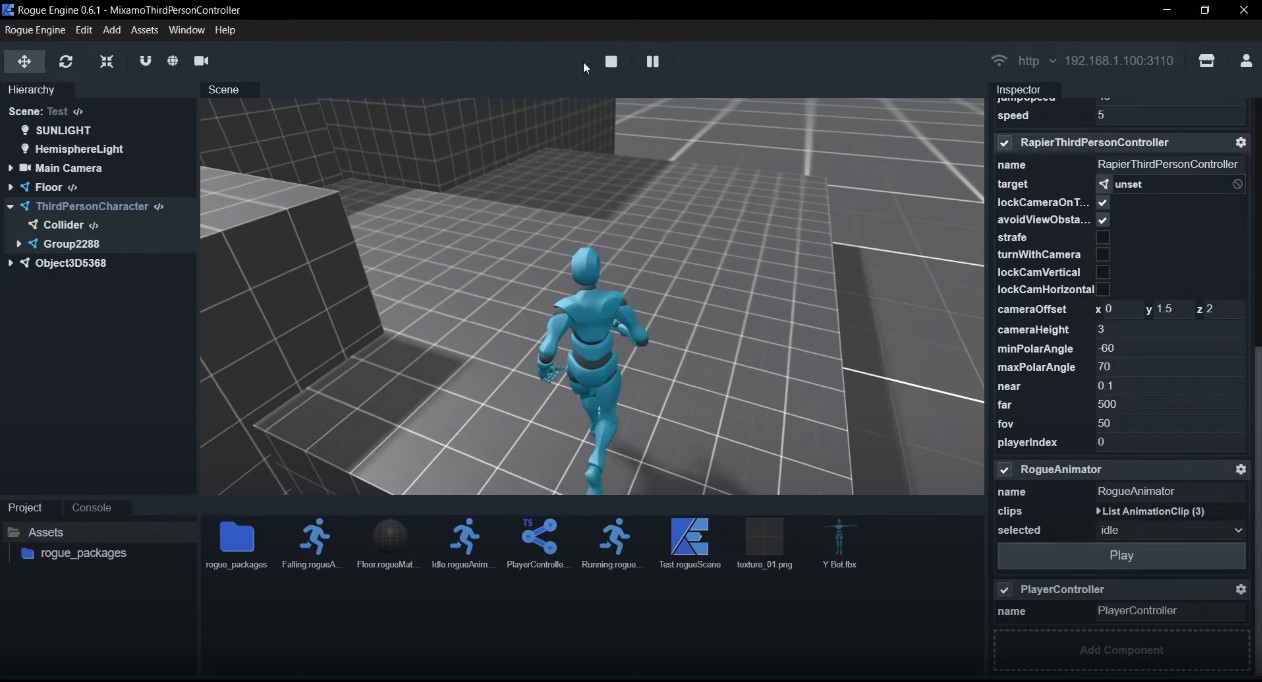Open the Assets menu
The height and width of the screenshot is (682, 1262).
tap(144, 30)
